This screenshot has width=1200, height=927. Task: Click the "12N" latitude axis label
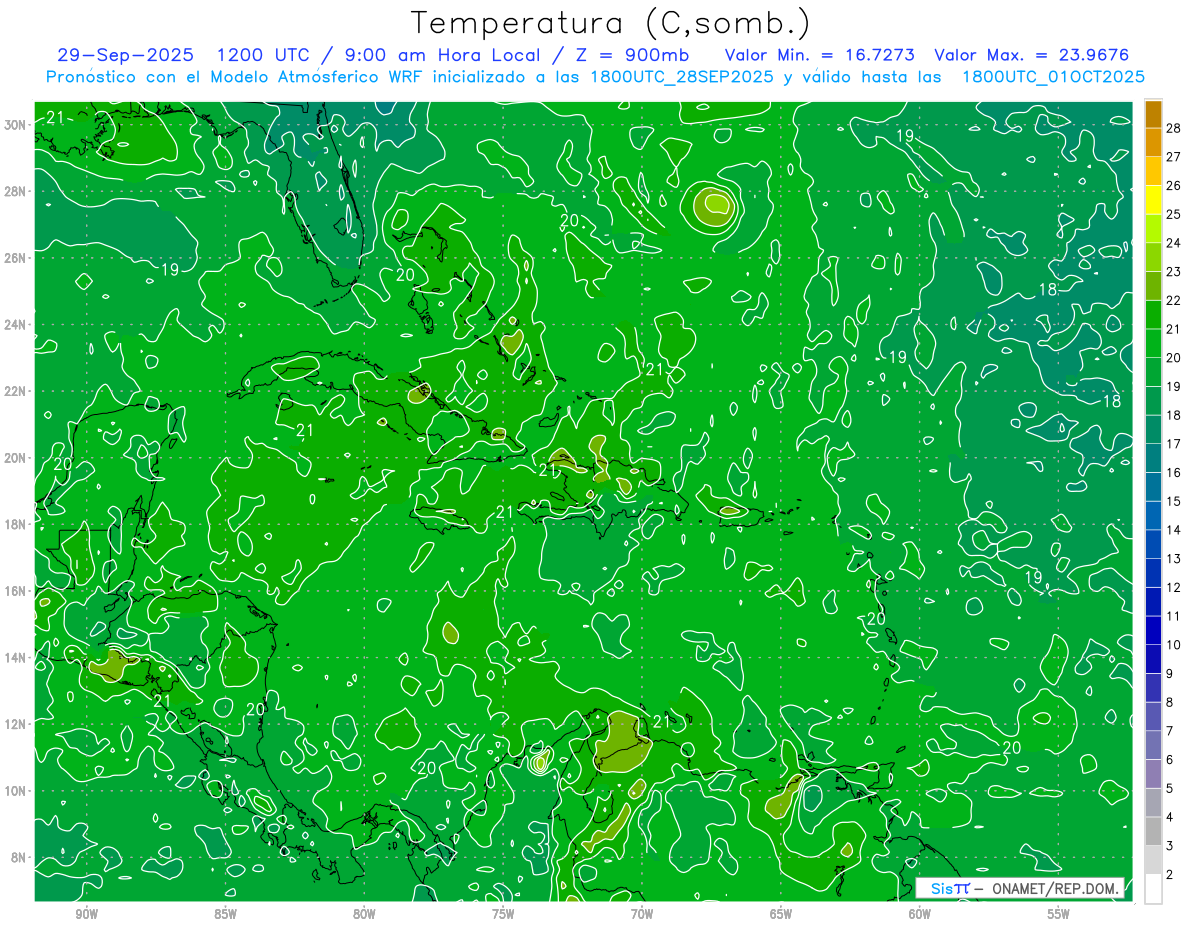pyautogui.click(x=16, y=724)
